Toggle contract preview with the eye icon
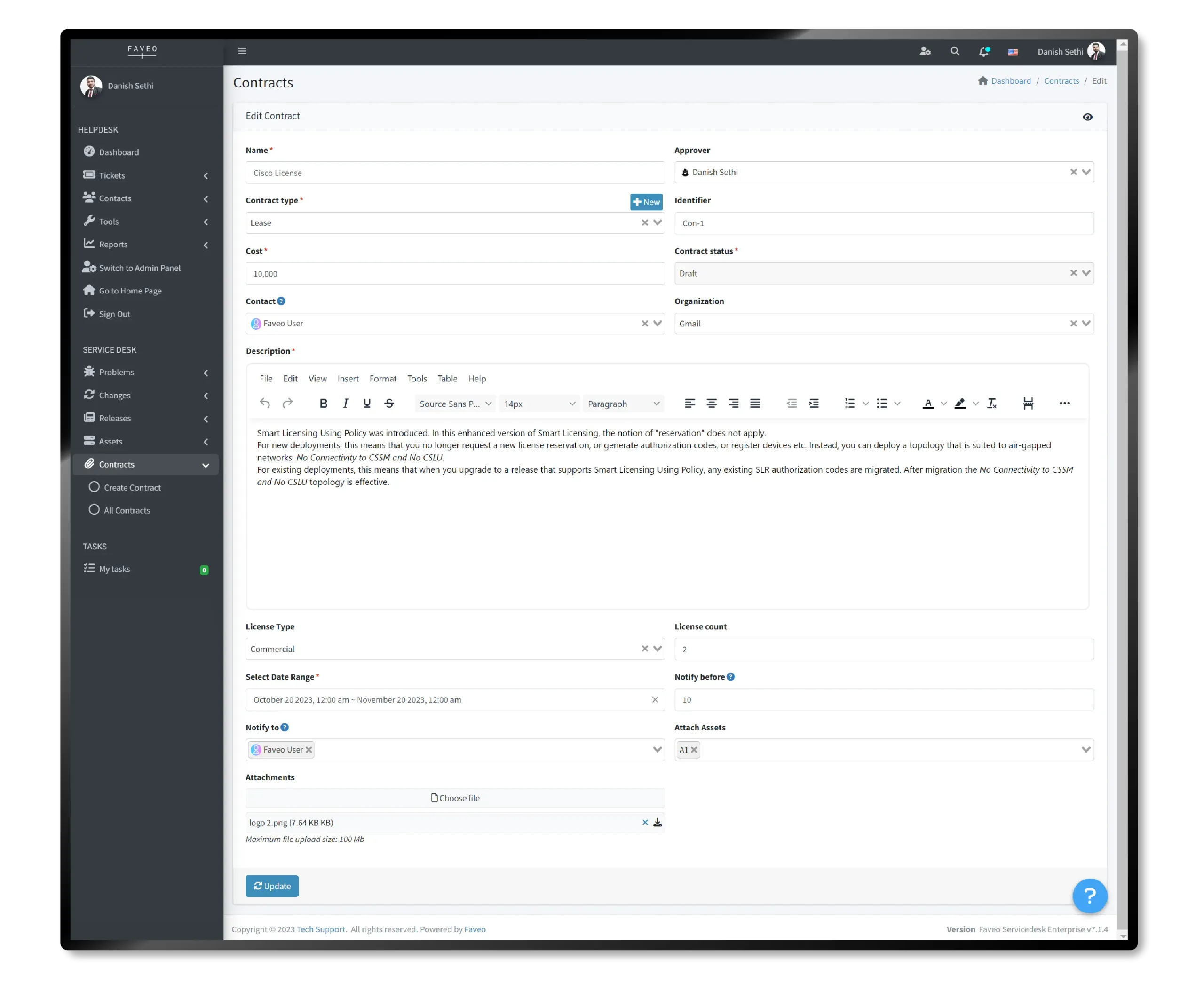This screenshot has height=991, width=1204. [x=1087, y=117]
